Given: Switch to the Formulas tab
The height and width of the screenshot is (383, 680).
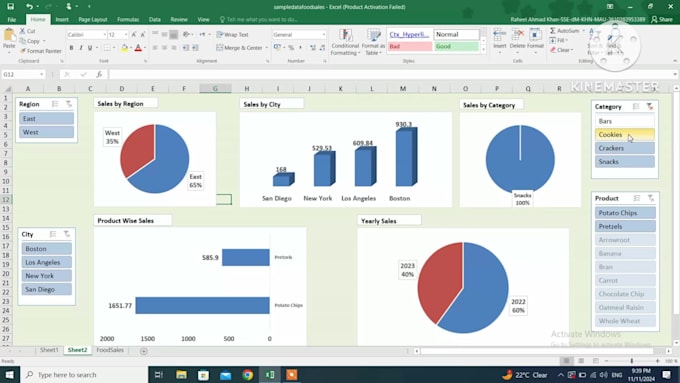Looking at the screenshot, I should click(x=128, y=20).
